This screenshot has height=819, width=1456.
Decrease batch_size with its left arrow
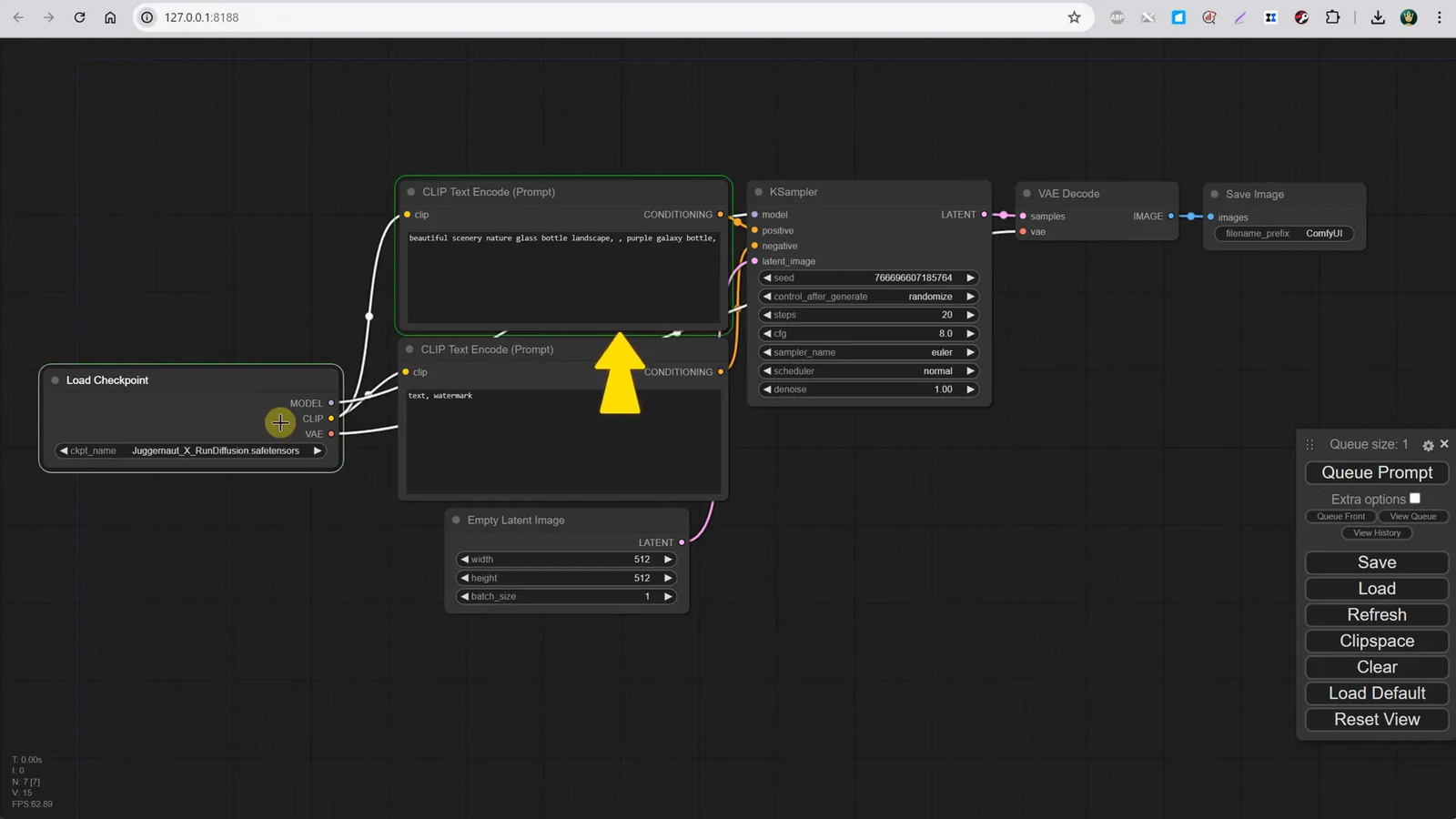pyautogui.click(x=465, y=597)
